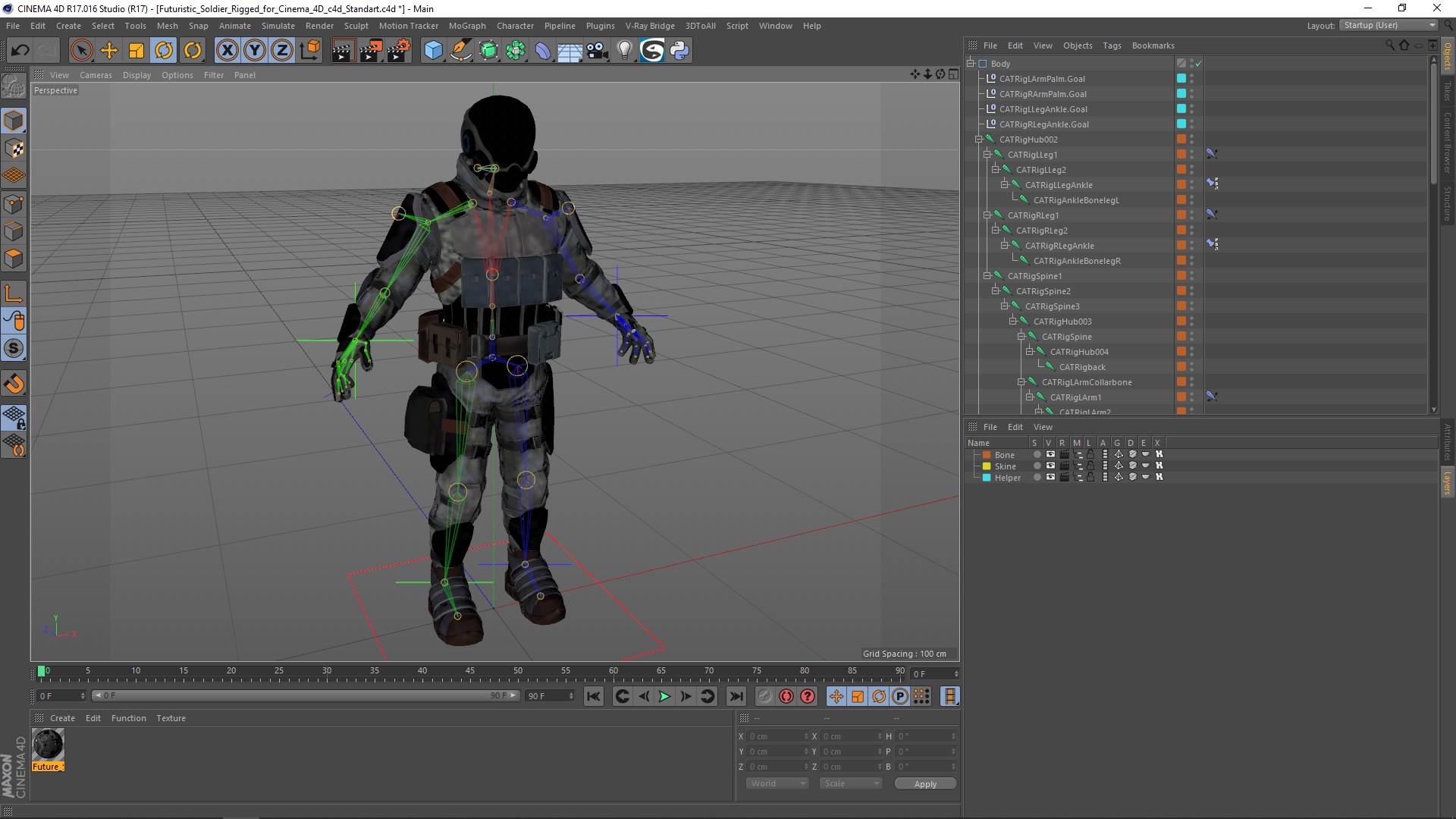Toggle the X axis lock
1456x819 pixels.
(x=227, y=51)
